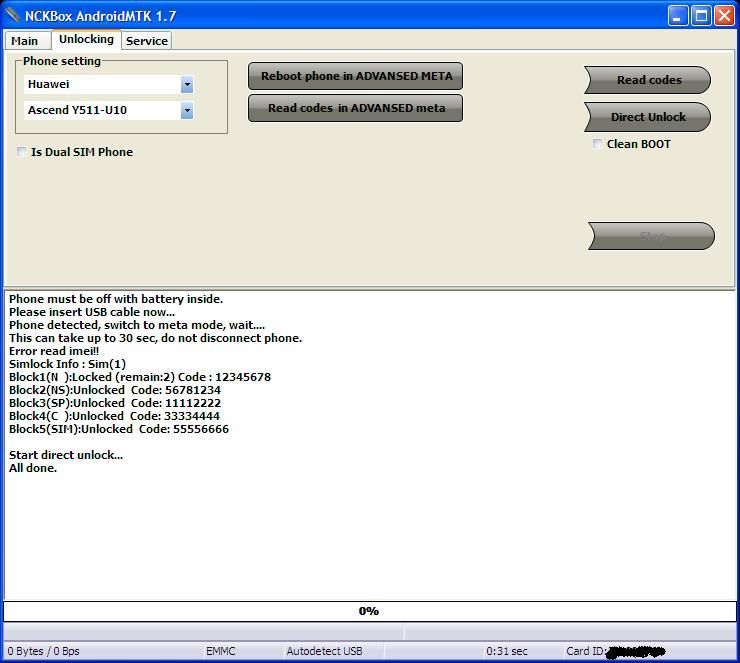
Task: Expand the Ascend Y511-U10 model dropdown
Action: [x=186, y=111]
